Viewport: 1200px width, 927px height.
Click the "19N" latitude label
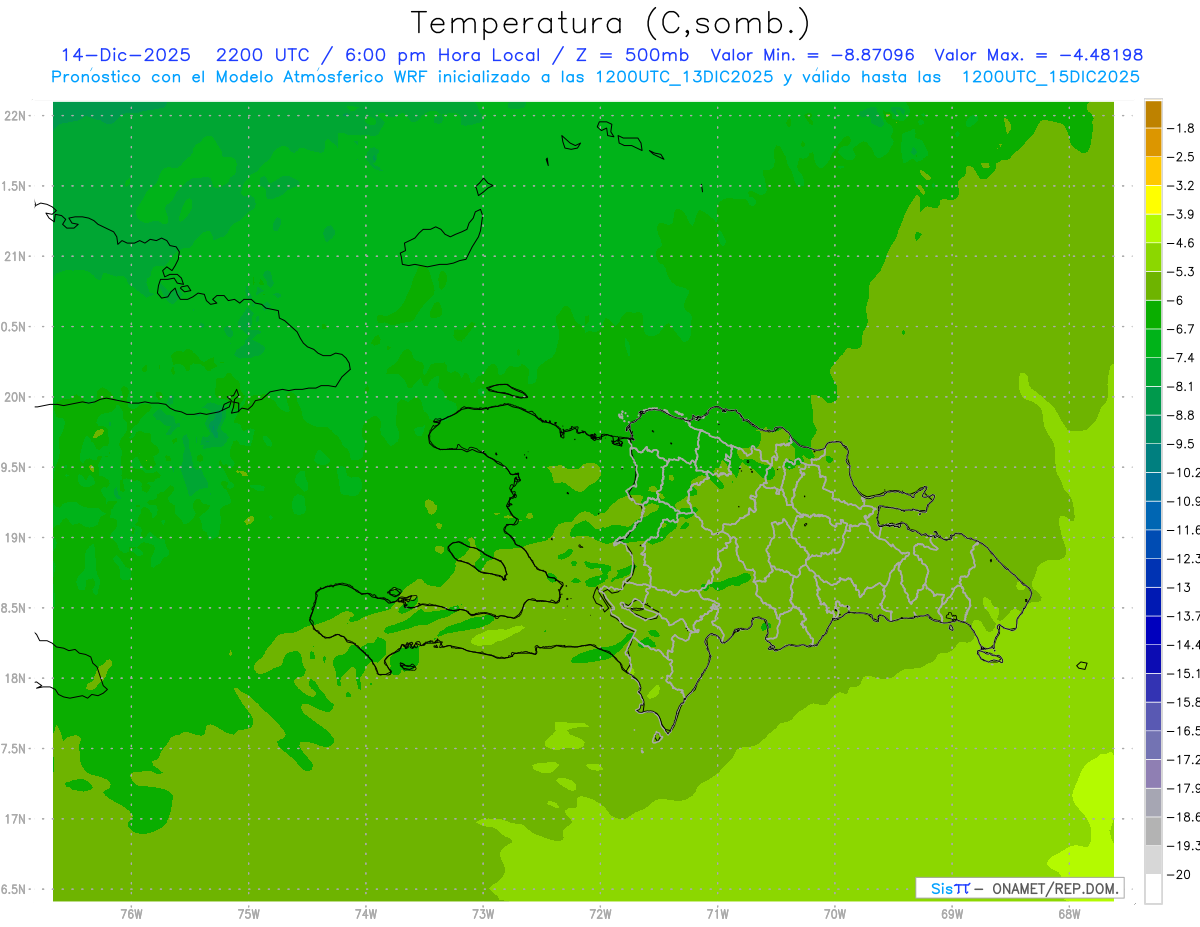(17, 537)
